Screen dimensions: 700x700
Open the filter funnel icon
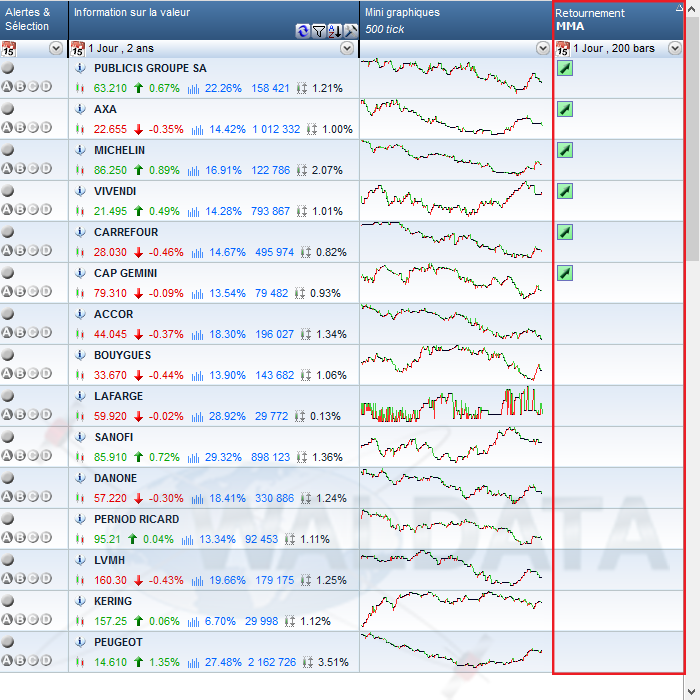pos(319,31)
